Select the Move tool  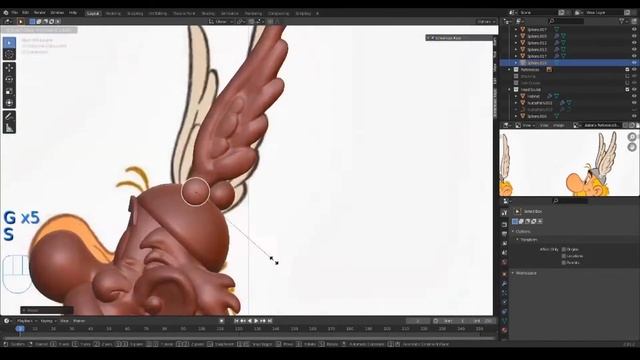(9, 68)
